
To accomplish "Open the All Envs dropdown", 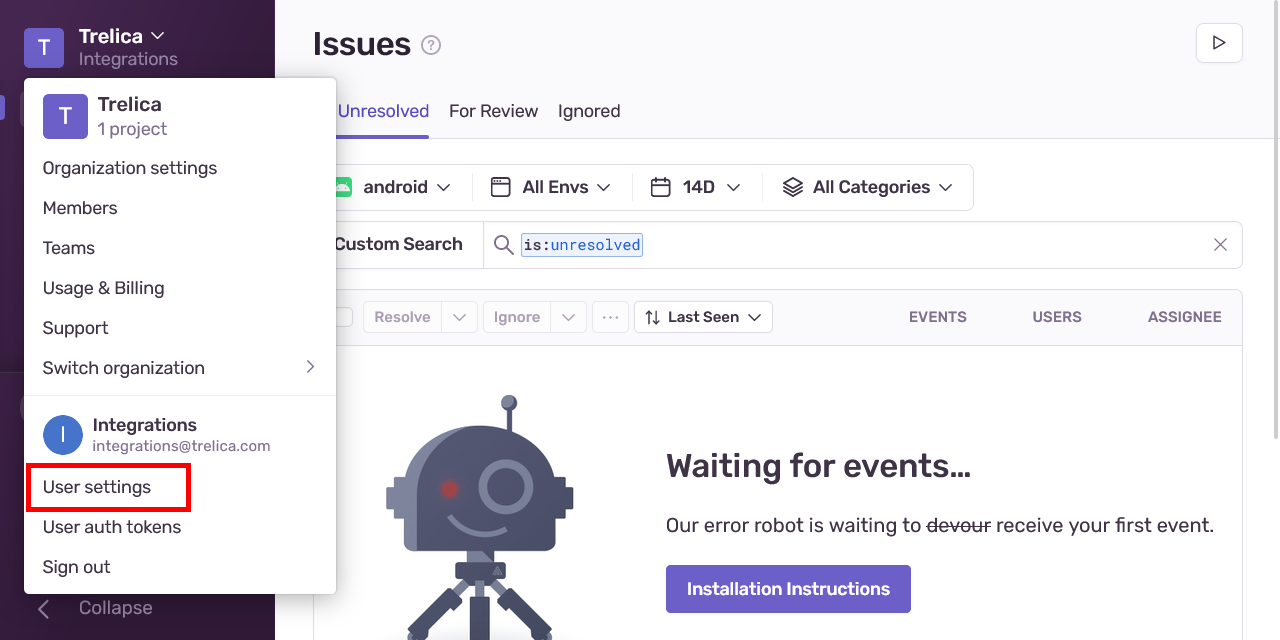I will (551, 187).
